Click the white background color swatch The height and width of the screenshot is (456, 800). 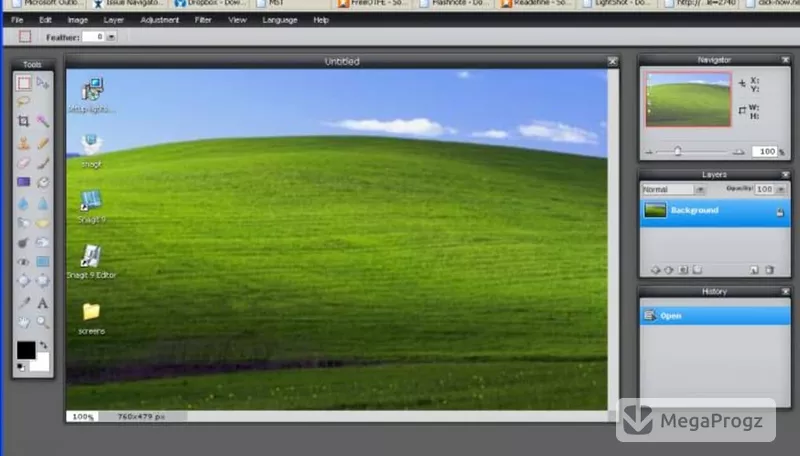point(41,363)
